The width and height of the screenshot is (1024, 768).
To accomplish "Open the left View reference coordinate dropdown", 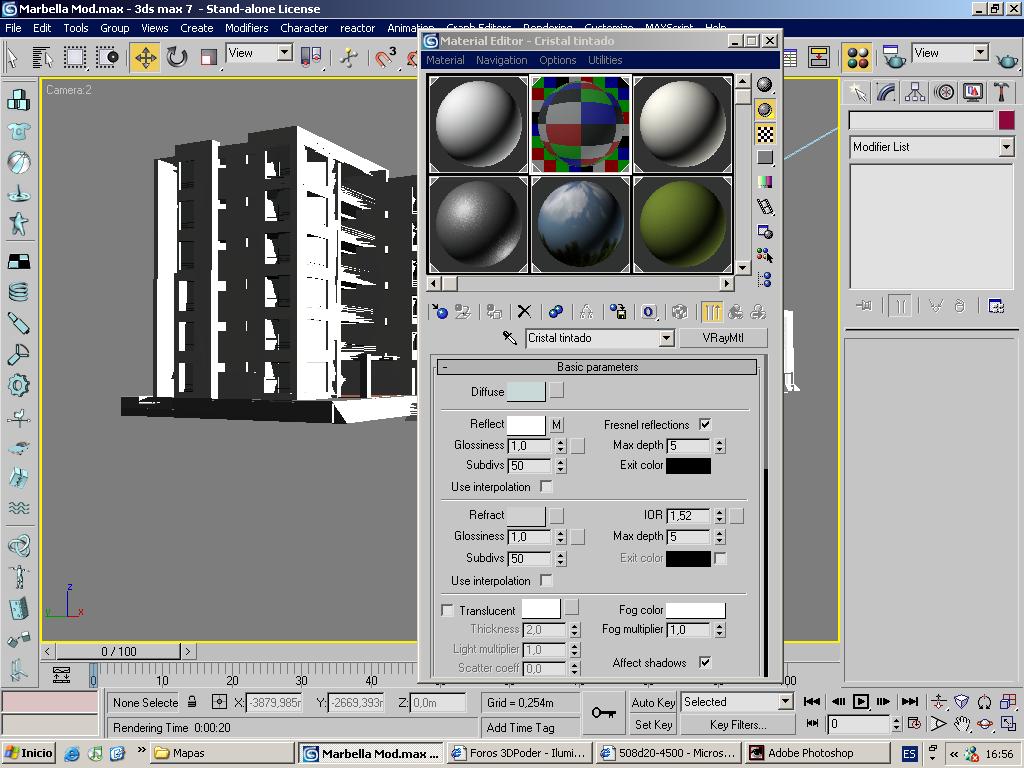I will click(284, 53).
